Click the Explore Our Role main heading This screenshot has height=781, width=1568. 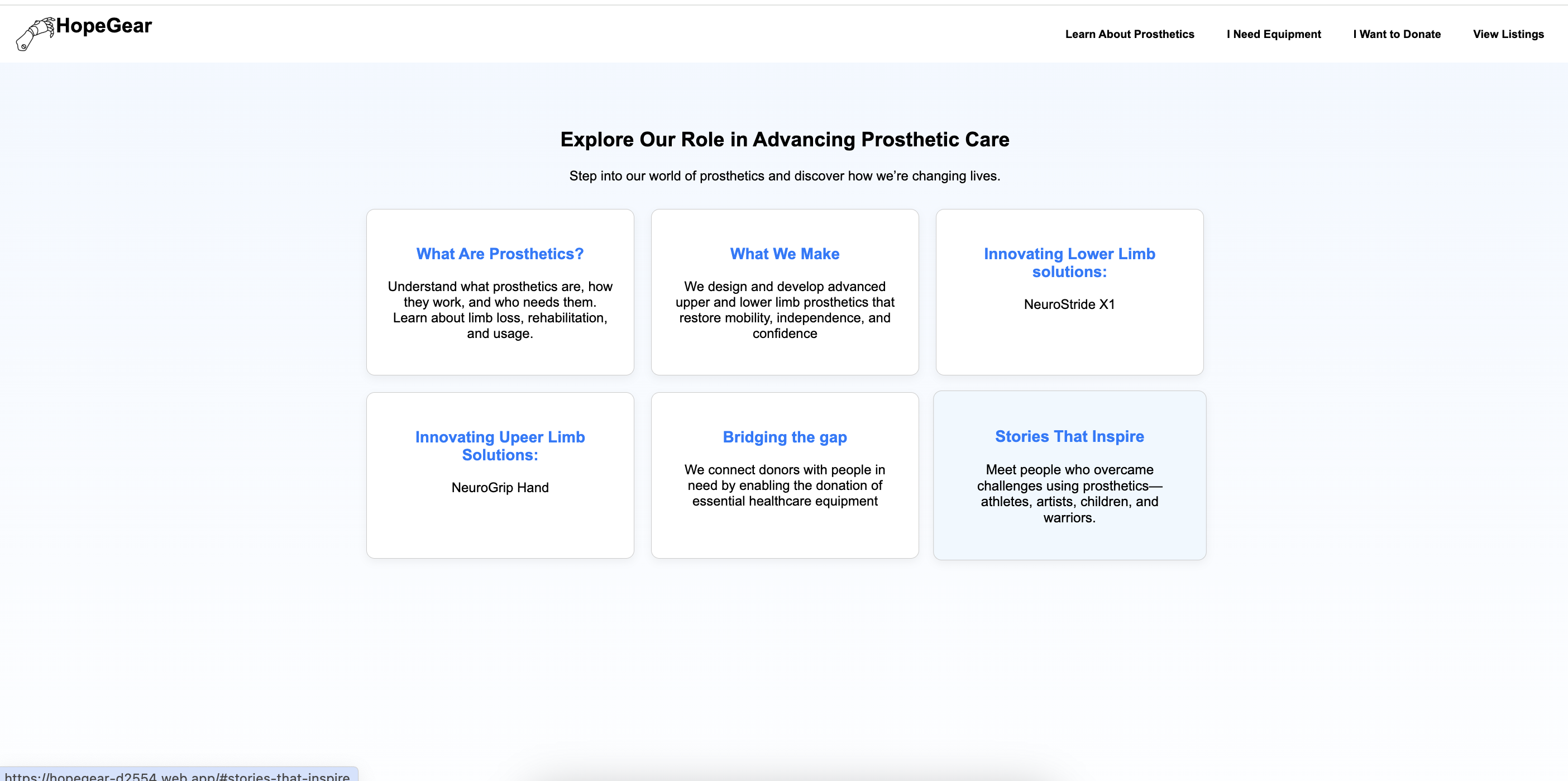785,140
